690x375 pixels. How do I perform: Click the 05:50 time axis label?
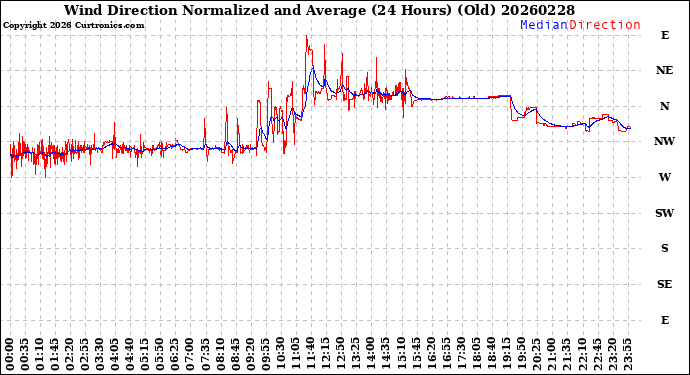160,355
